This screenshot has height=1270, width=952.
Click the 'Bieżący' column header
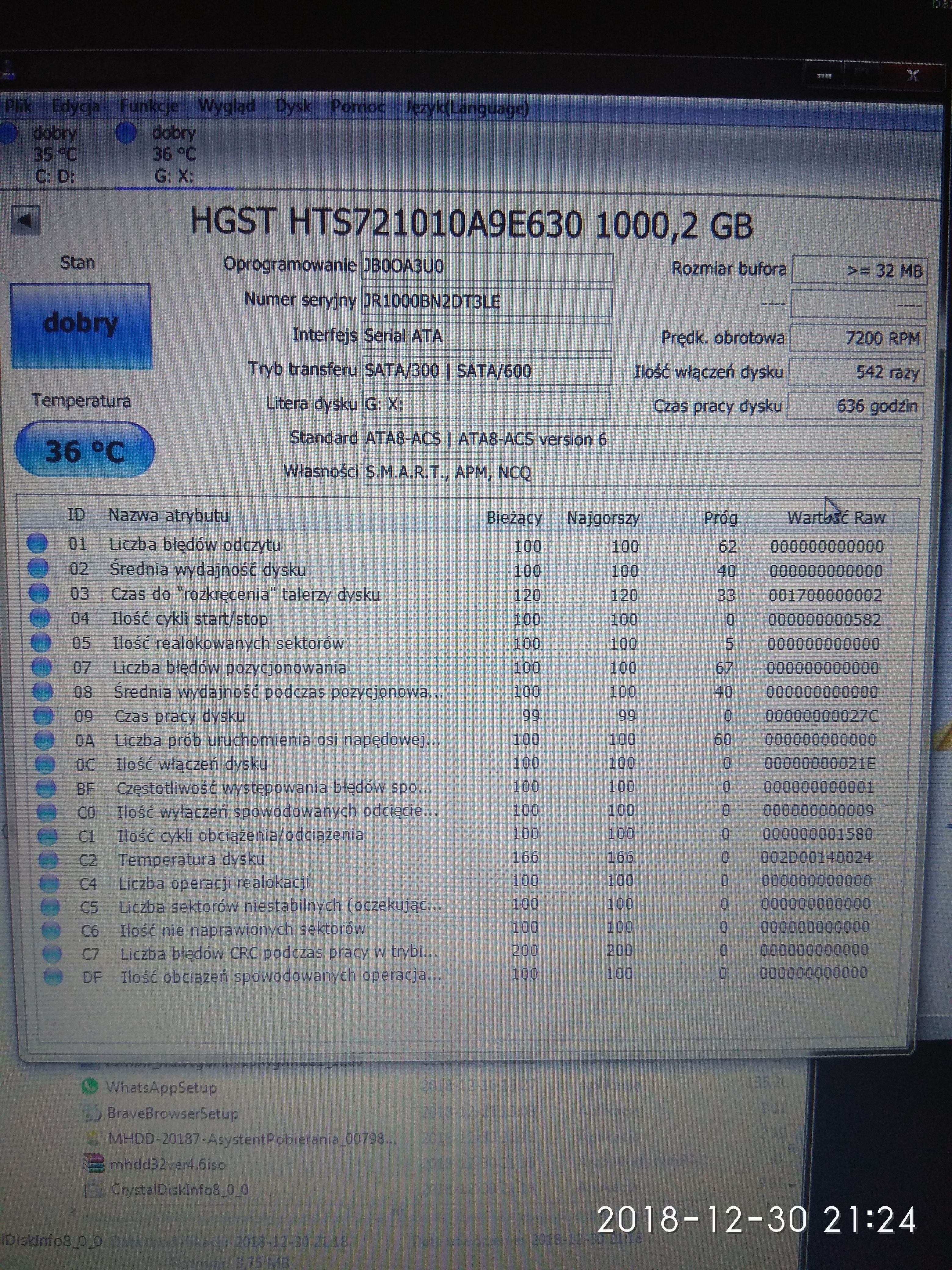[x=514, y=518]
